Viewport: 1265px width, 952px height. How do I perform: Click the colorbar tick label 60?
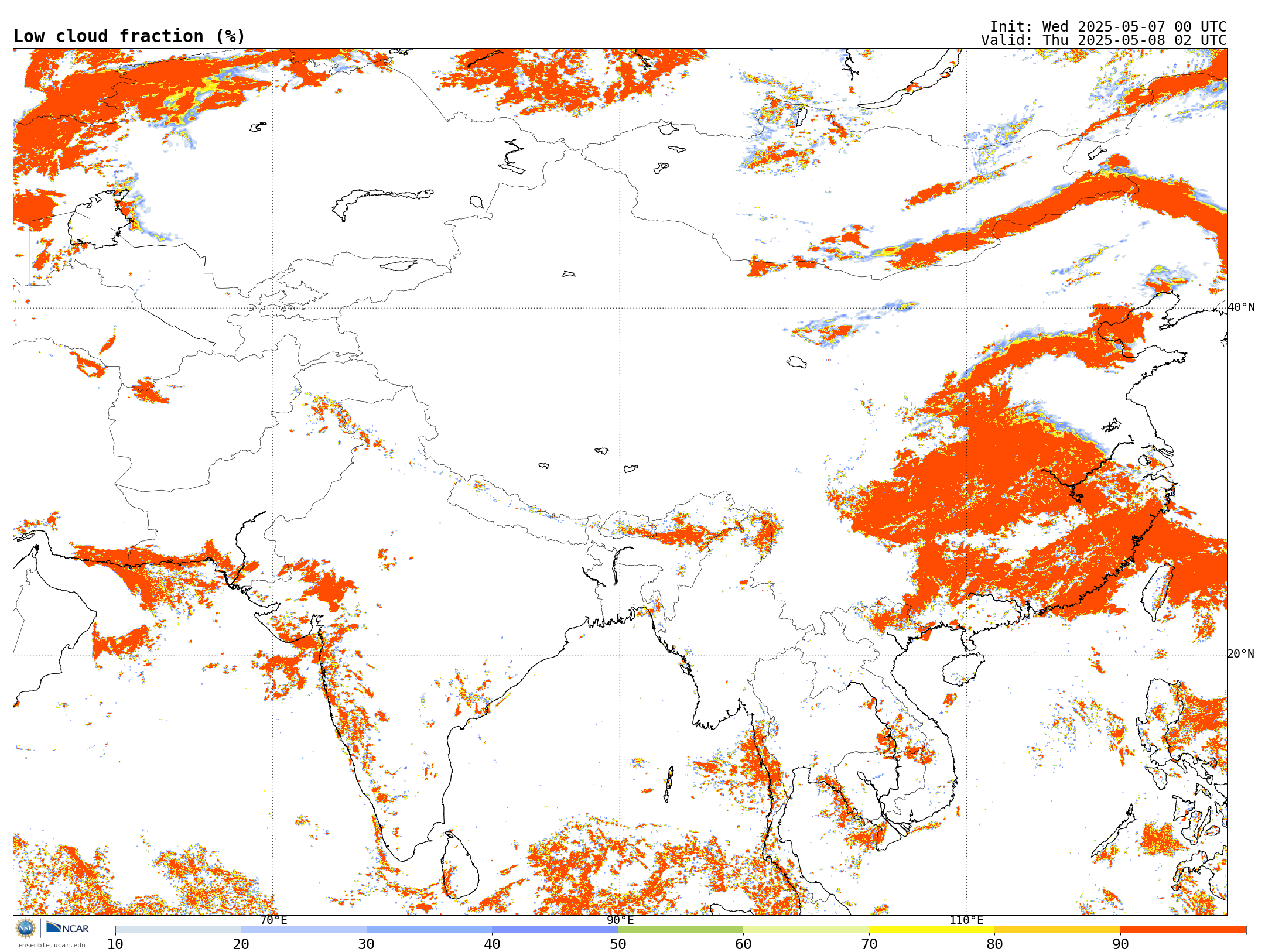point(743,944)
